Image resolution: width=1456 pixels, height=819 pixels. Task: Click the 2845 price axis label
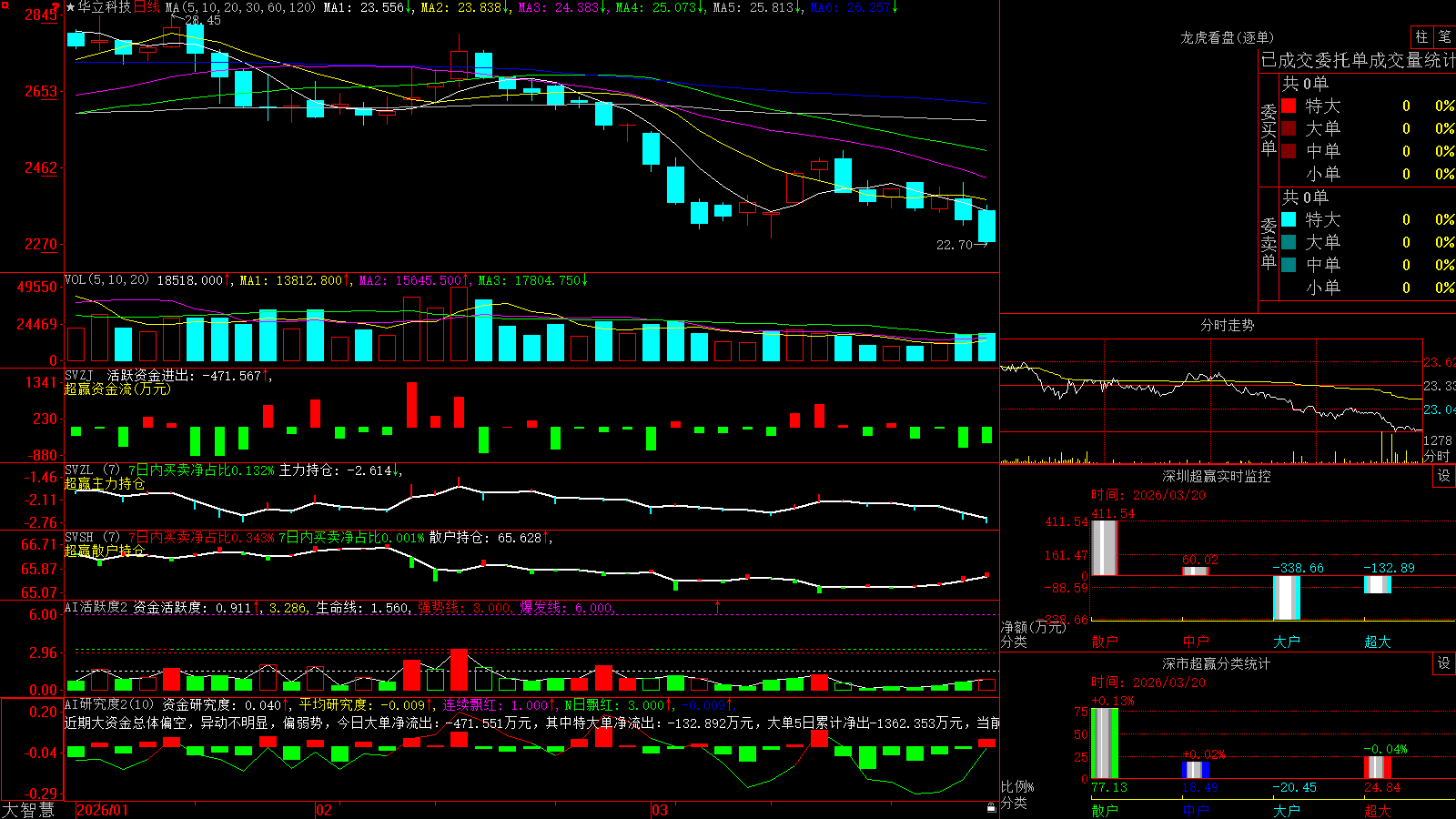coord(40,15)
